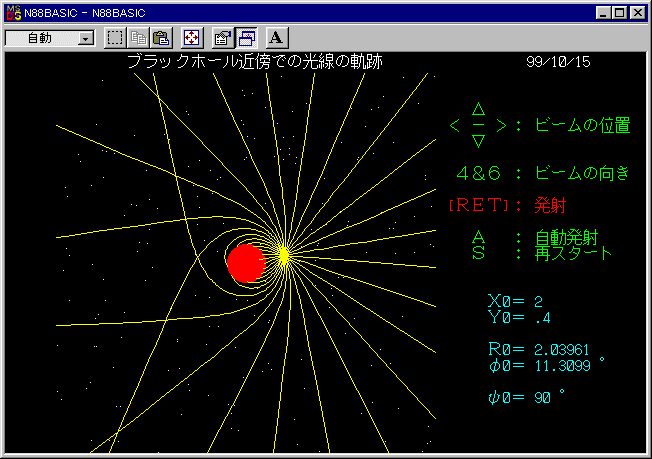Image resolution: width=652 pixels, height=459 pixels.
Task: Expand the font size dropdown arrow
Action: (85, 38)
